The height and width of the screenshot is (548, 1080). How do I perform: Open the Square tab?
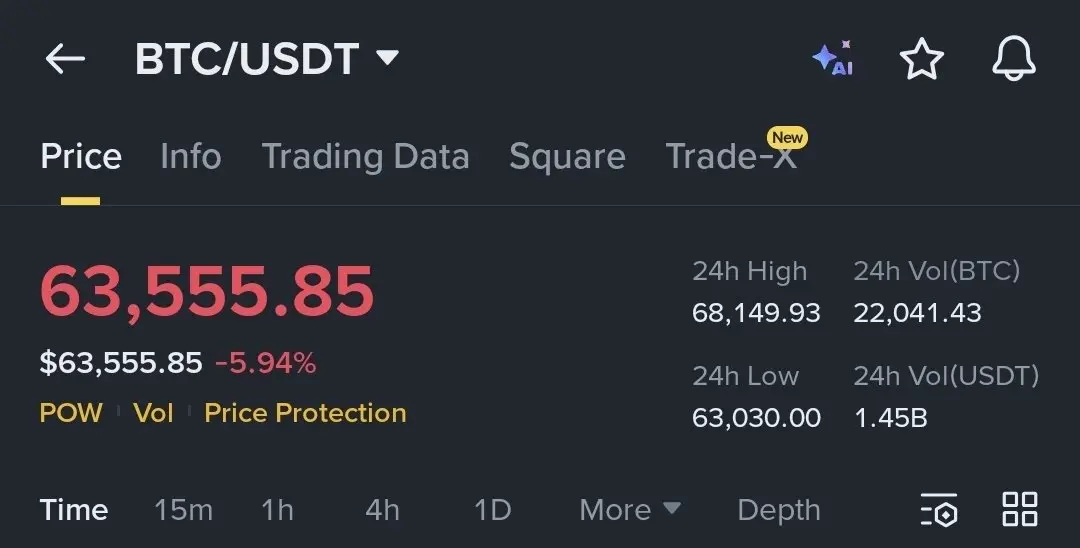coord(567,157)
